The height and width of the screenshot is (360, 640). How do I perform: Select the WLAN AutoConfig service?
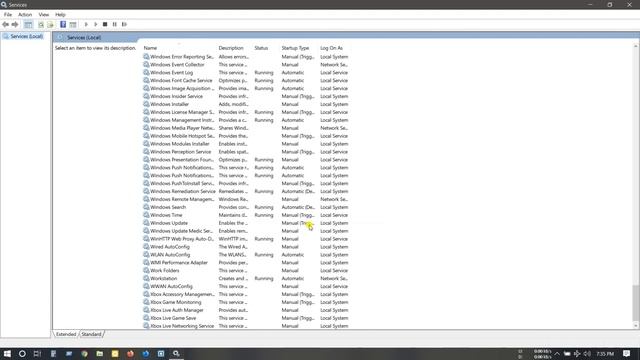coord(246,255)
